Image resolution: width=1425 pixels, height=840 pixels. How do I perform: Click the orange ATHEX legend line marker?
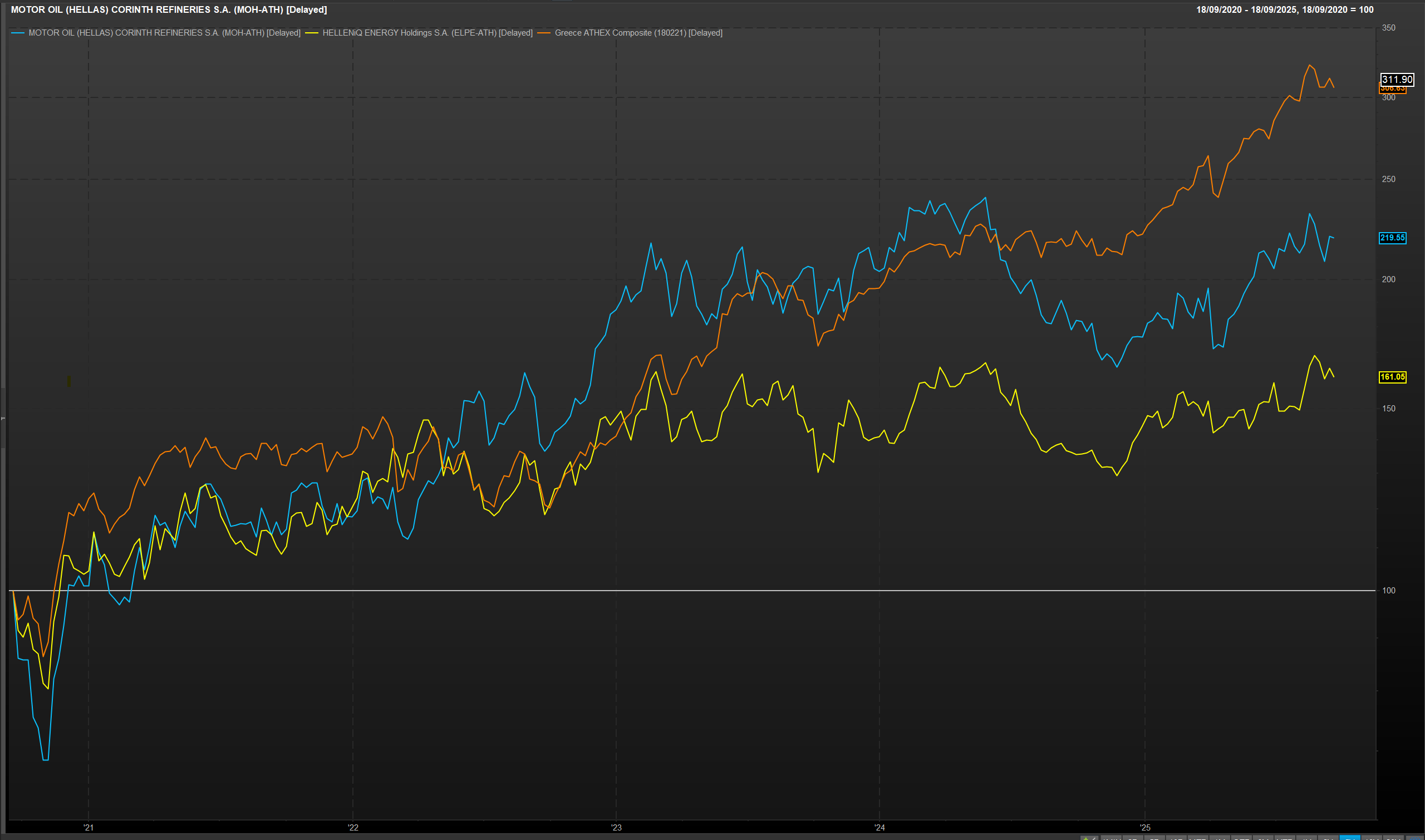[543, 33]
